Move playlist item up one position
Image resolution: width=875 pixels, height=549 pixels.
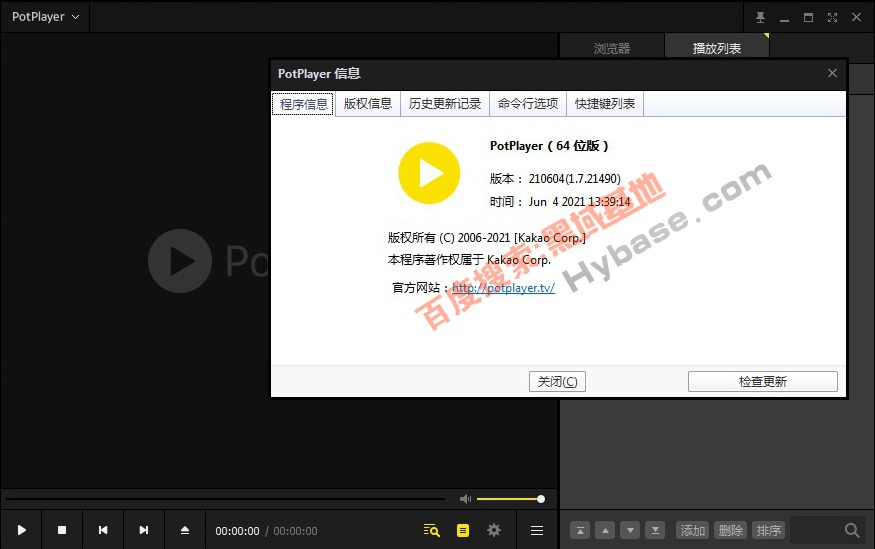pos(605,530)
